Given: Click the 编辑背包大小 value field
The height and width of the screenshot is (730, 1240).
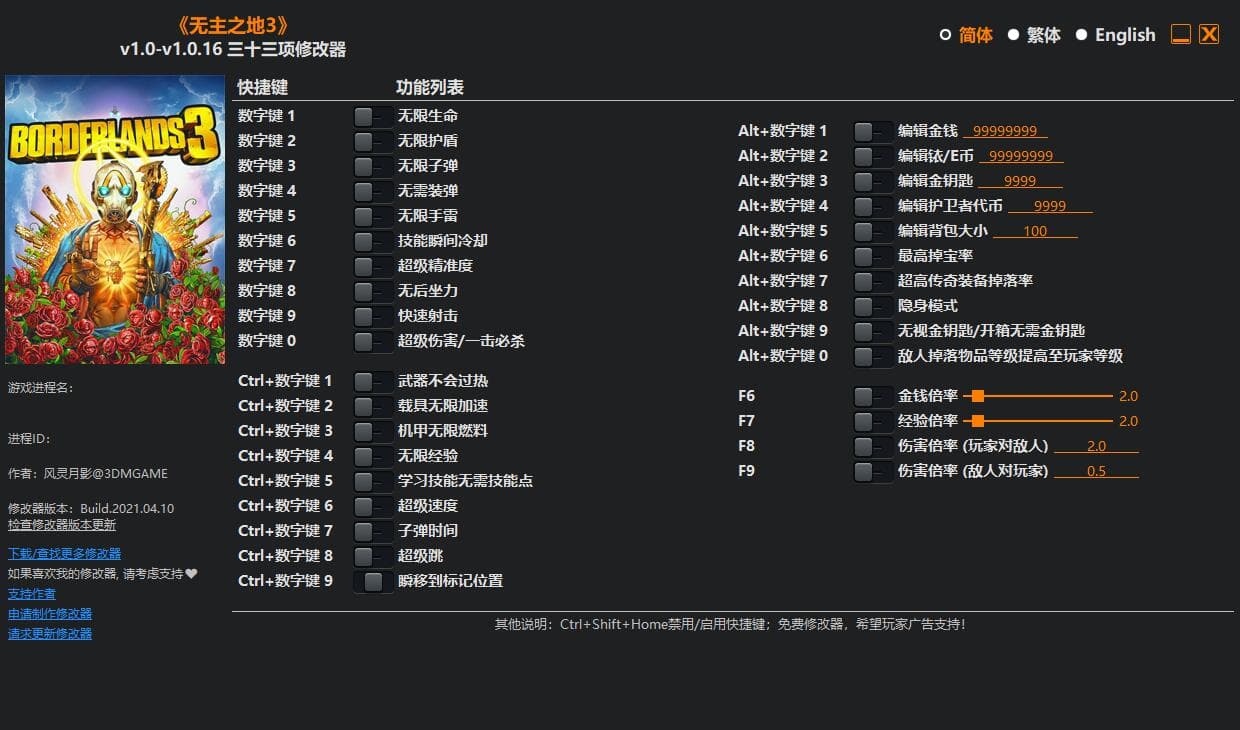Looking at the screenshot, I should point(1035,231).
